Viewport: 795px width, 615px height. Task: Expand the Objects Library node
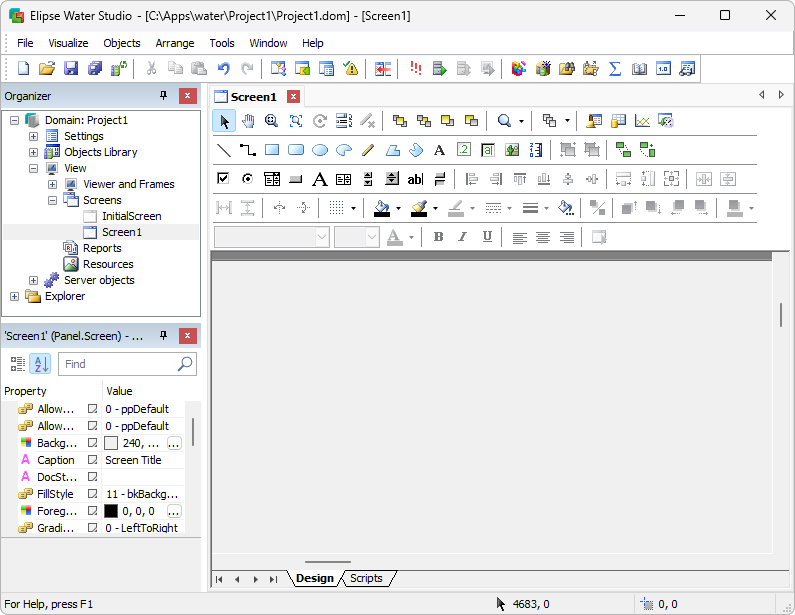pos(33,152)
